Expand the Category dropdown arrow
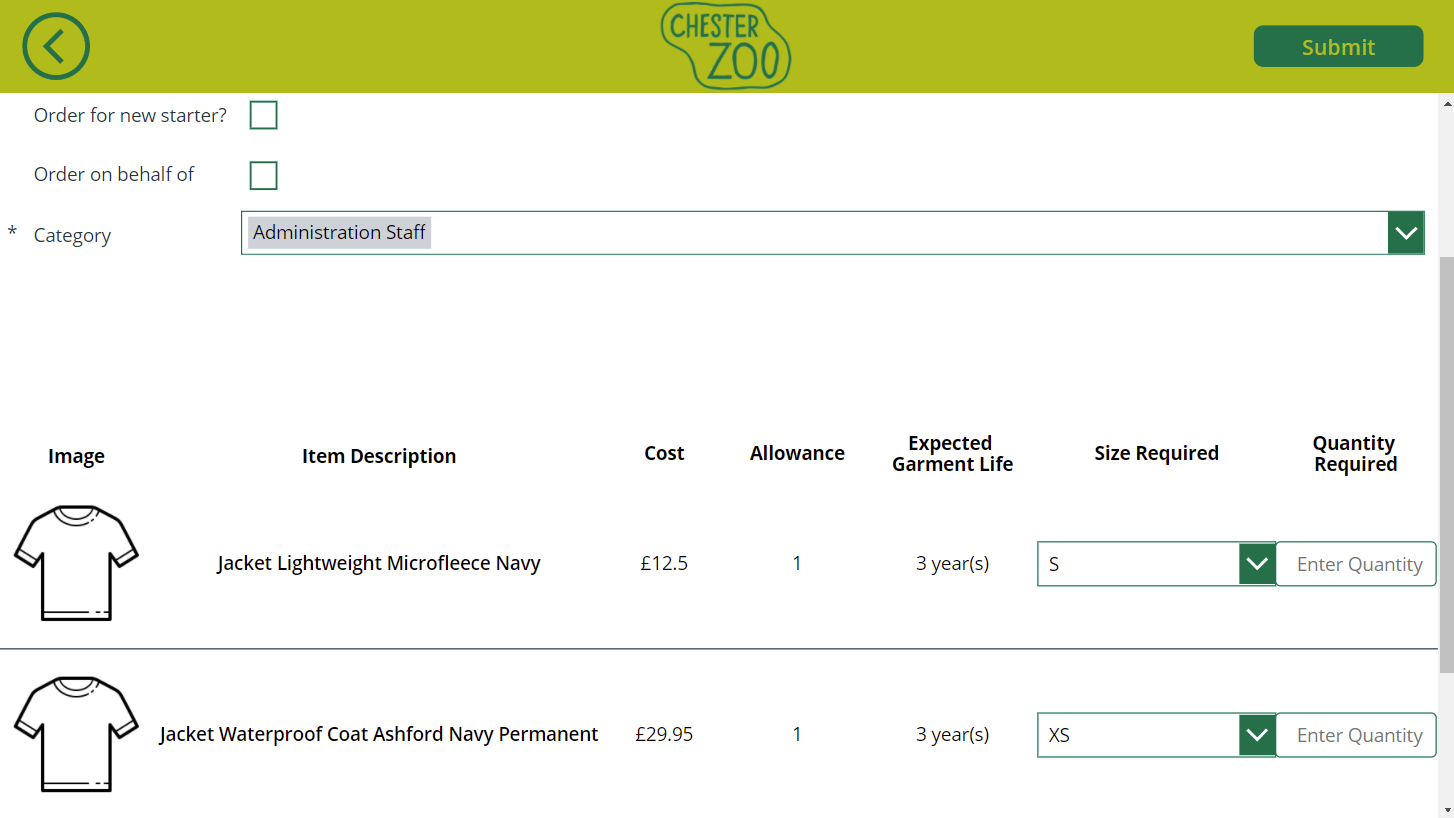1454x818 pixels. (1406, 233)
